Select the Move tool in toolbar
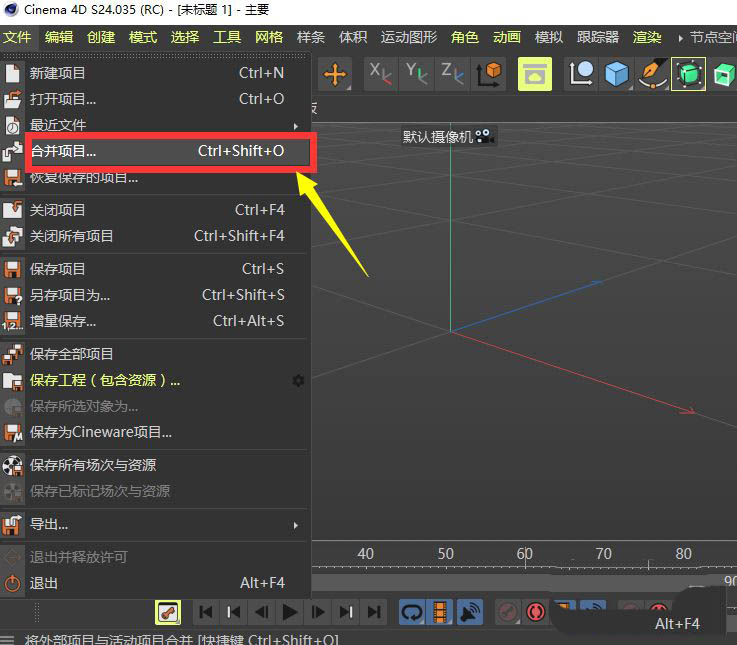The height and width of the screenshot is (645, 737). [x=335, y=74]
